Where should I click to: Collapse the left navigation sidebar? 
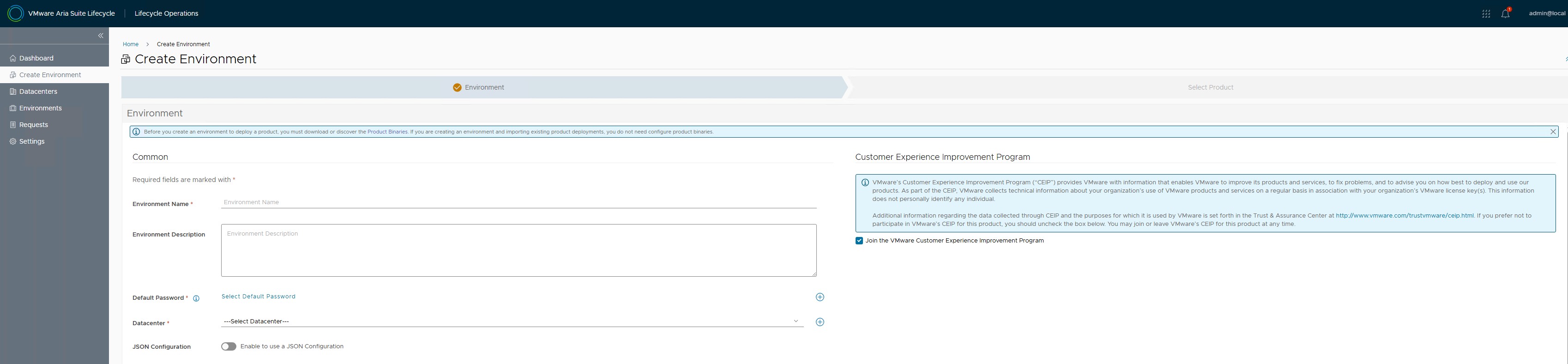(x=101, y=36)
